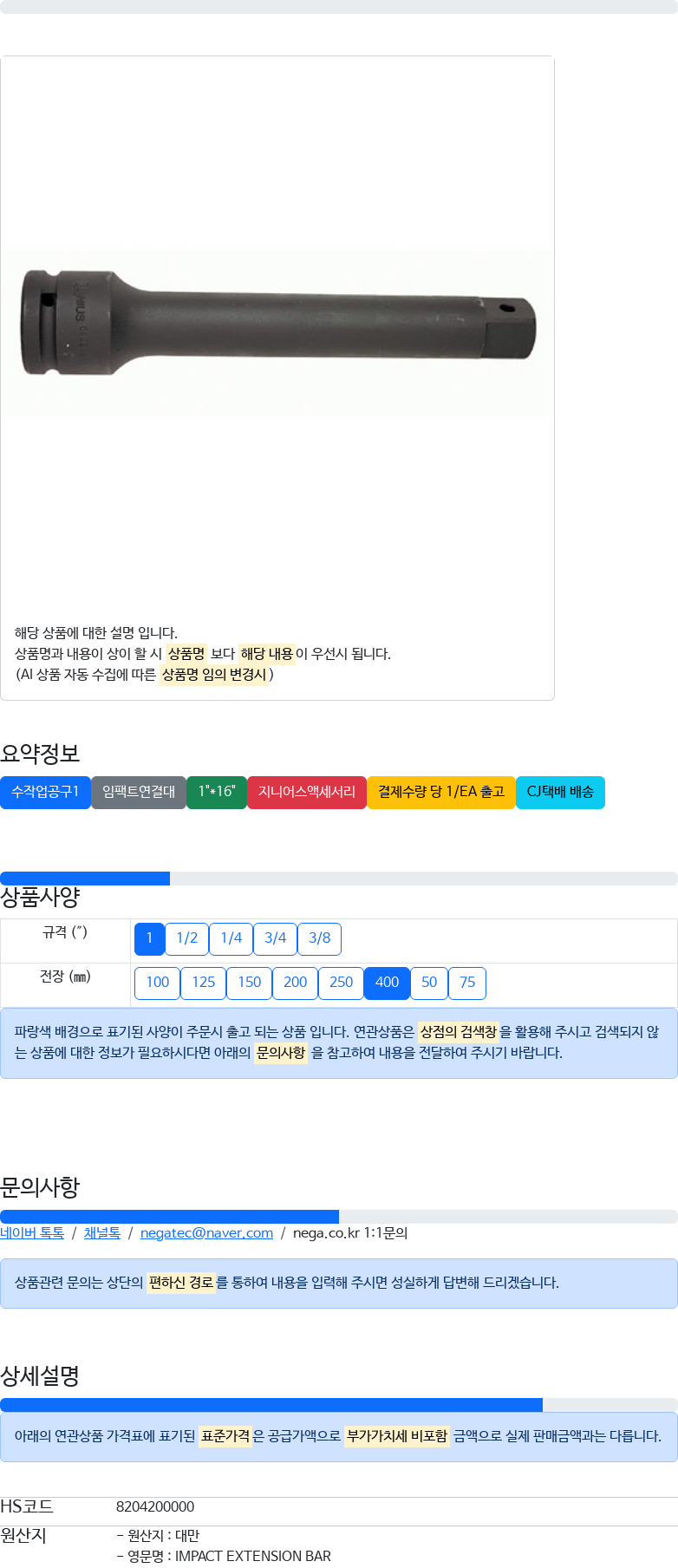
Task: Click the impact extension bar product image
Action: point(277,333)
